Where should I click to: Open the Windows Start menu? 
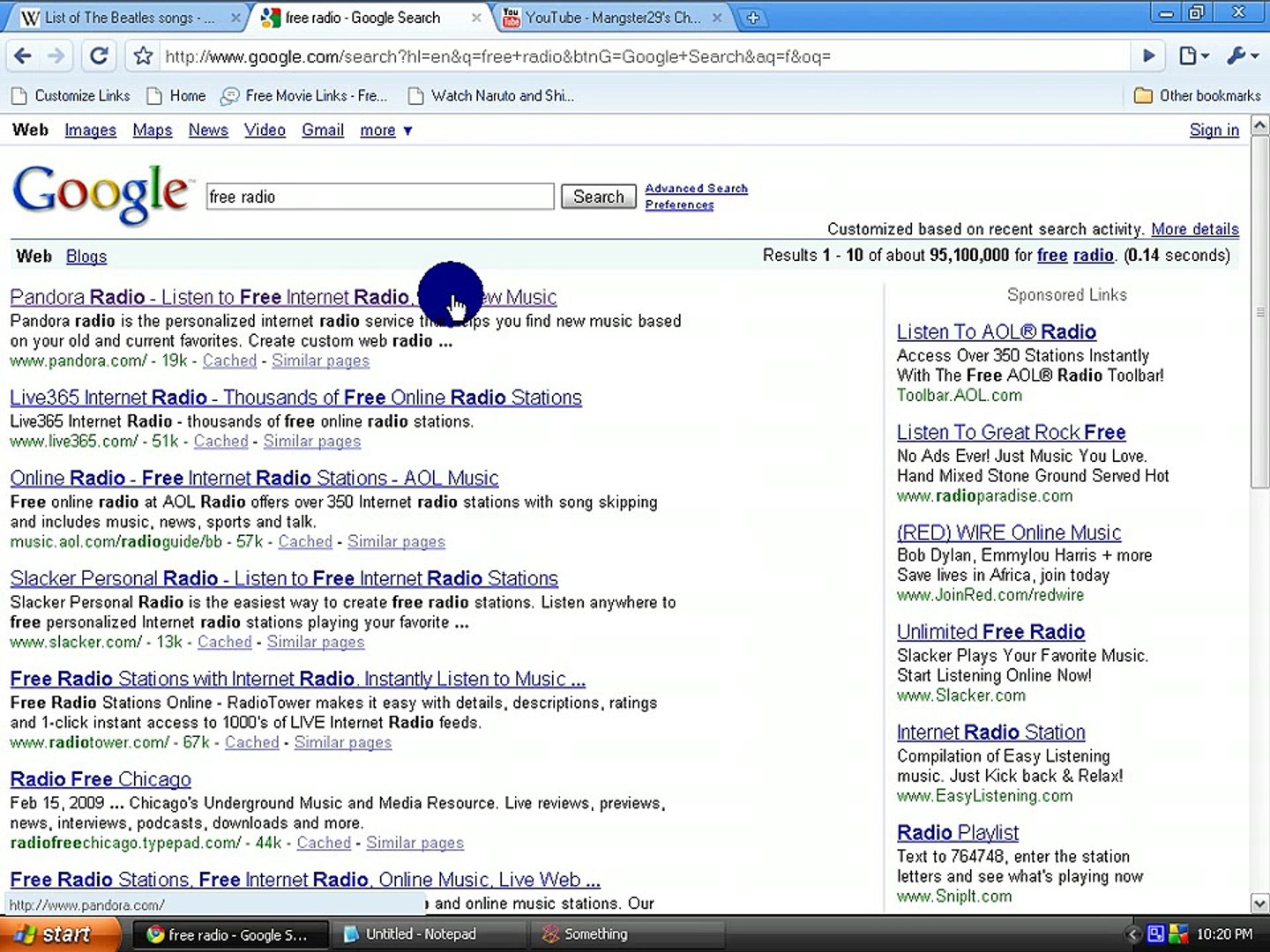60,934
